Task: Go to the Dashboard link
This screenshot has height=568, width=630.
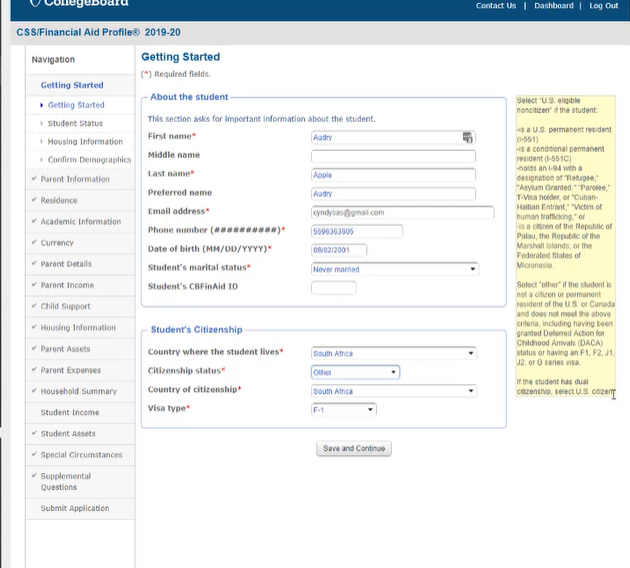Action: (x=553, y=6)
